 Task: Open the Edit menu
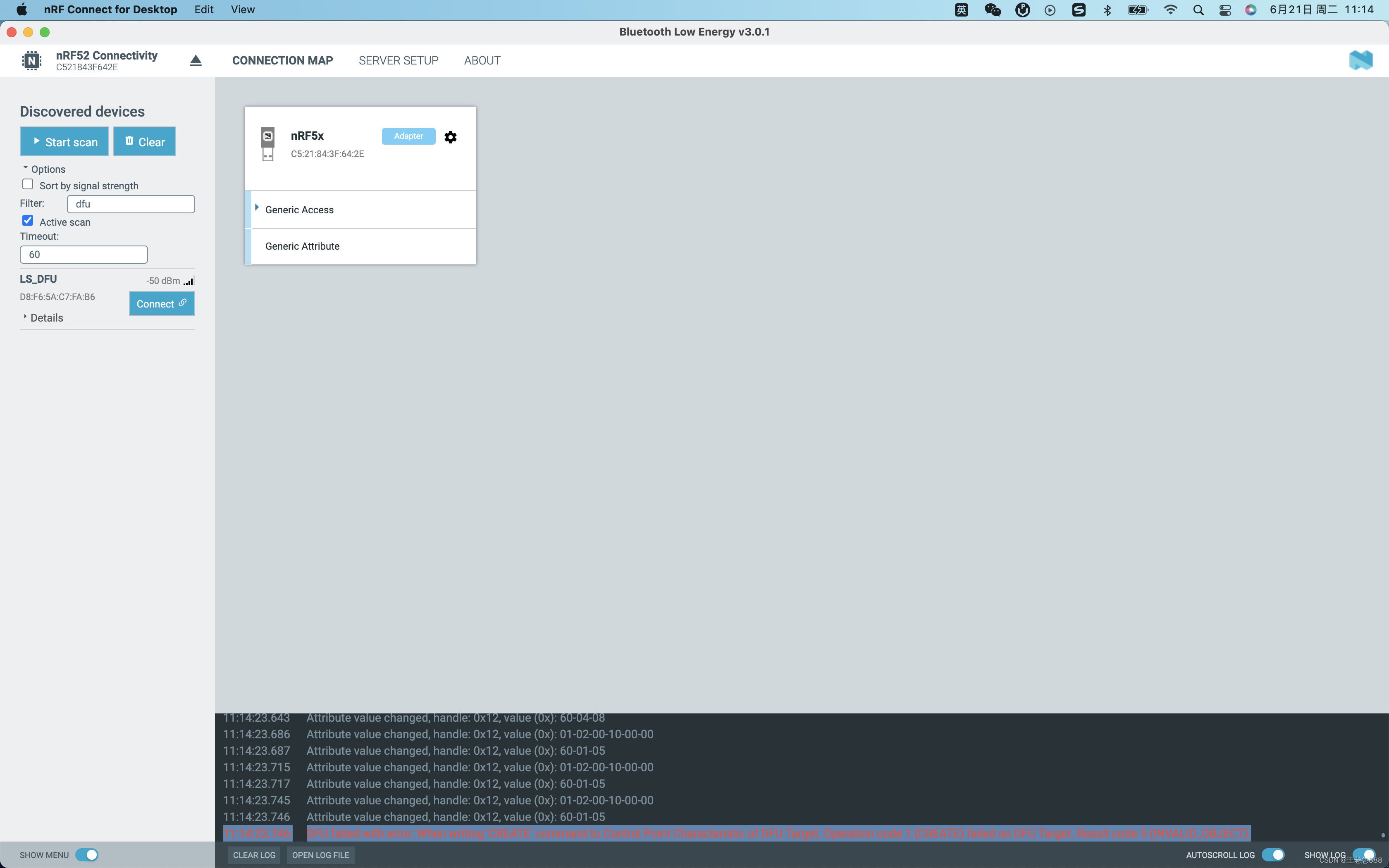coord(204,10)
